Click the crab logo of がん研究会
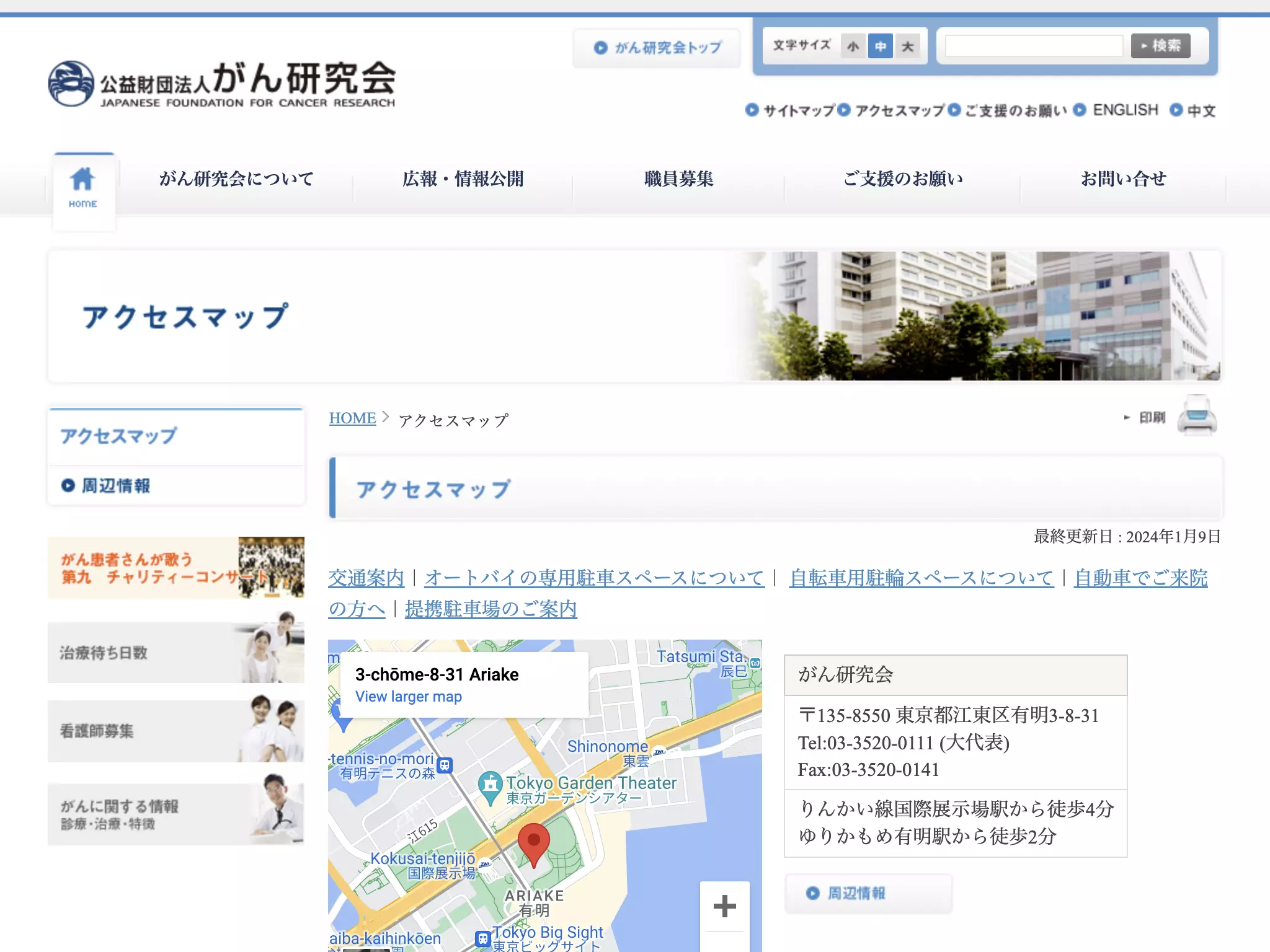 click(x=71, y=84)
